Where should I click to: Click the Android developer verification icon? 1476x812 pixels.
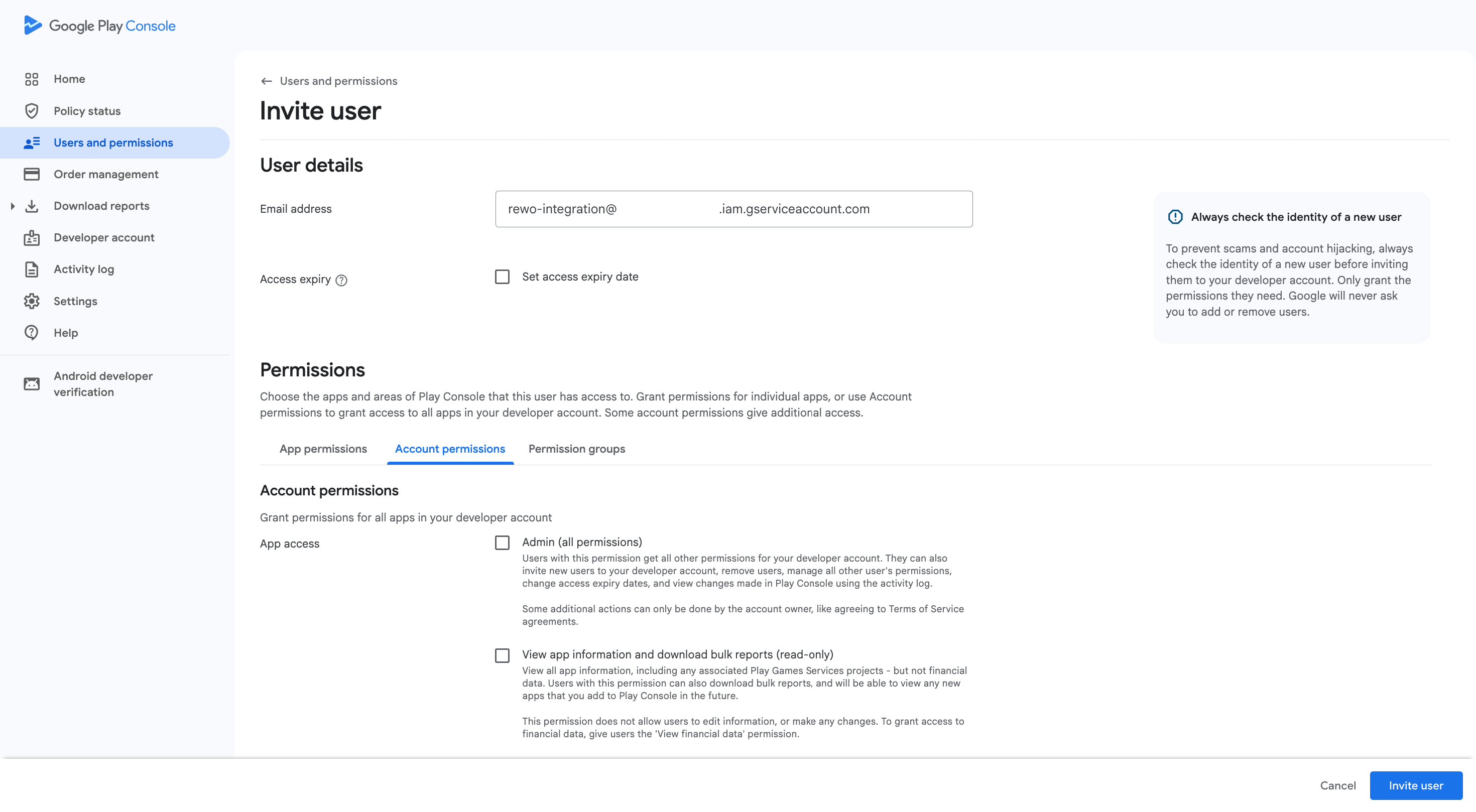[x=32, y=383]
